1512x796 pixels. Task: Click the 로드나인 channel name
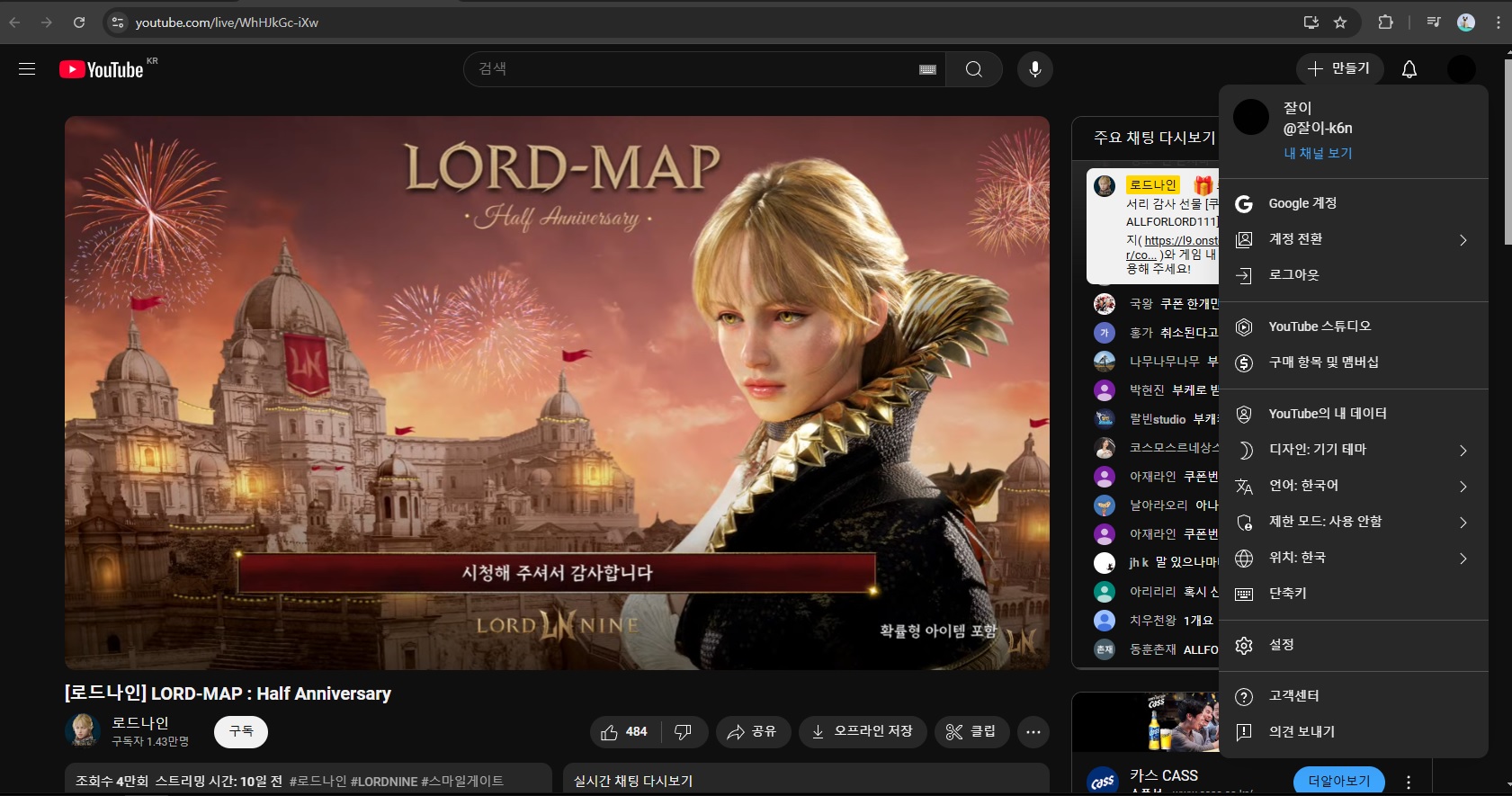click(140, 723)
